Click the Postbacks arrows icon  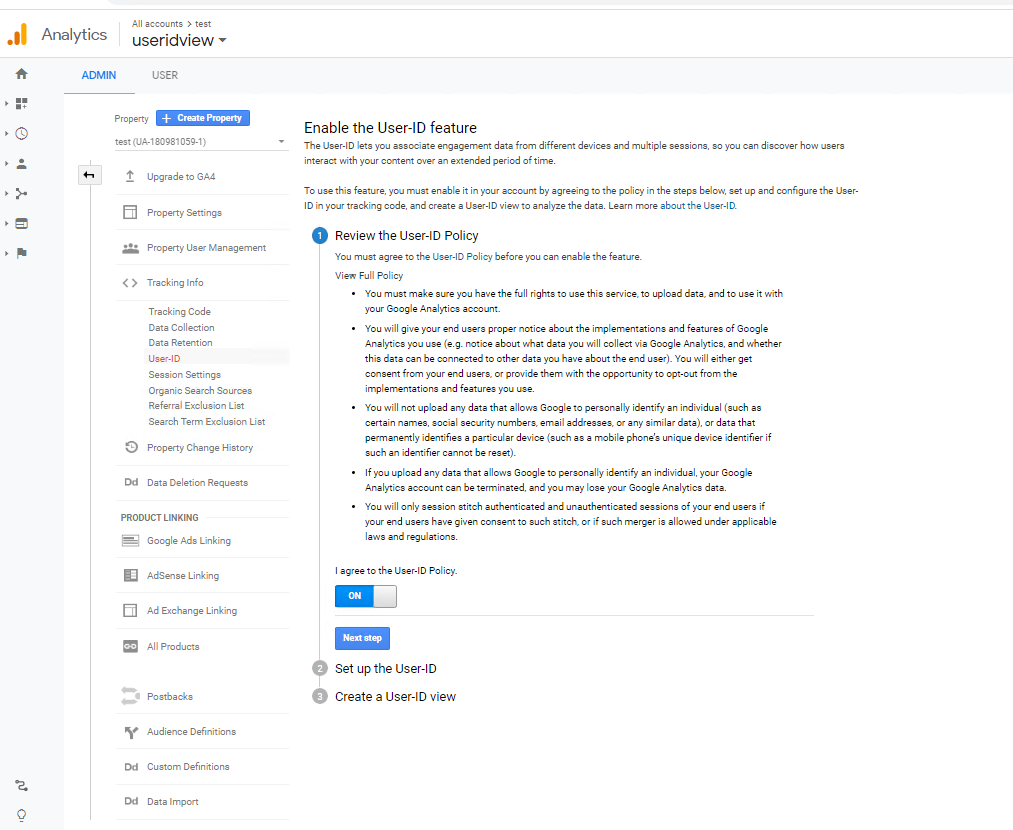(130, 696)
